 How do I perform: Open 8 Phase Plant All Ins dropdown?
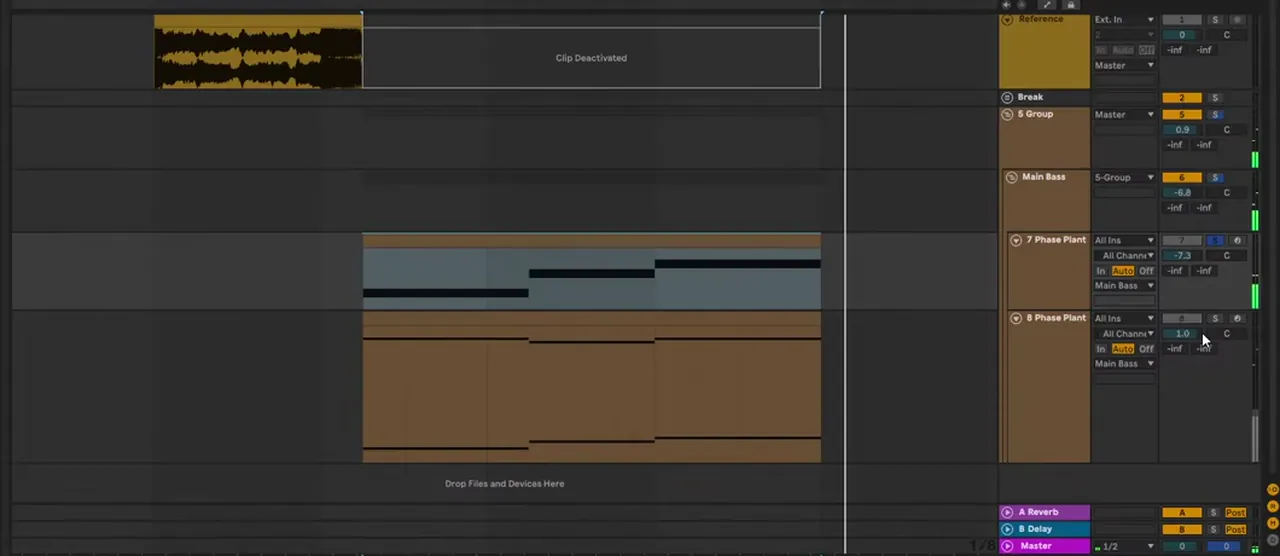click(x=1124, y=319)
